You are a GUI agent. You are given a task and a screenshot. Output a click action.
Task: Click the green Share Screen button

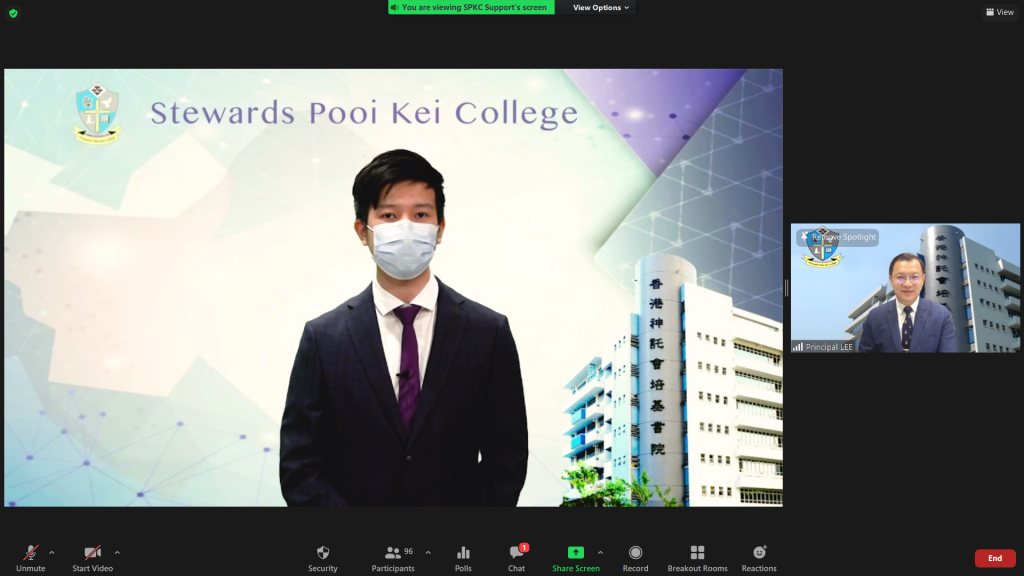point(576,558)
